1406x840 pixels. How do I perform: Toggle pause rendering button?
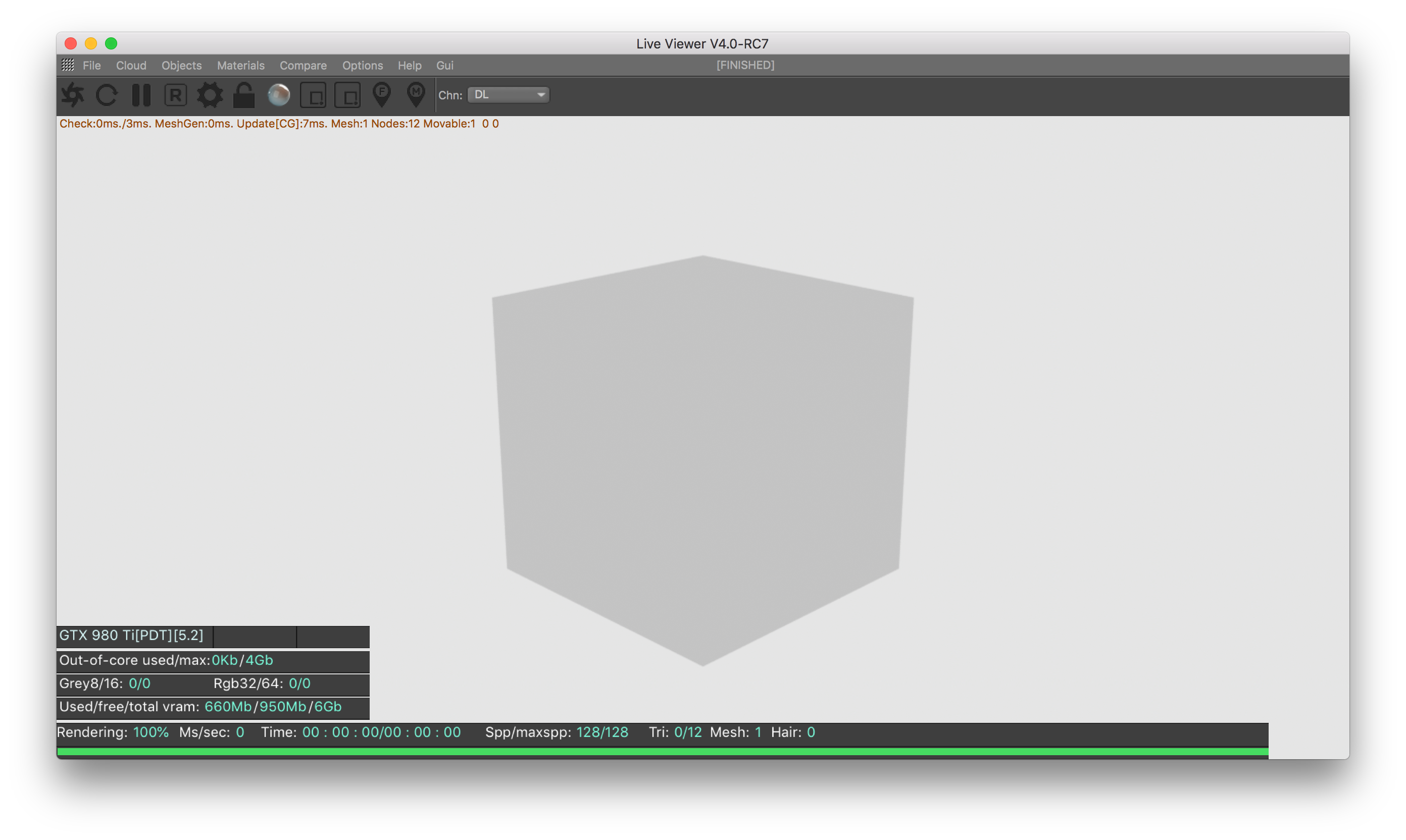coord(141,95)
